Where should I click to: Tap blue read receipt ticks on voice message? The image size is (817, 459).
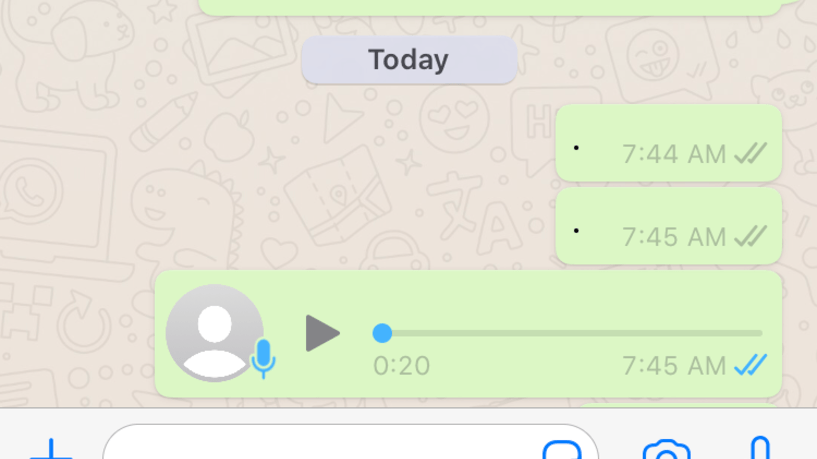tap(751, 365)
